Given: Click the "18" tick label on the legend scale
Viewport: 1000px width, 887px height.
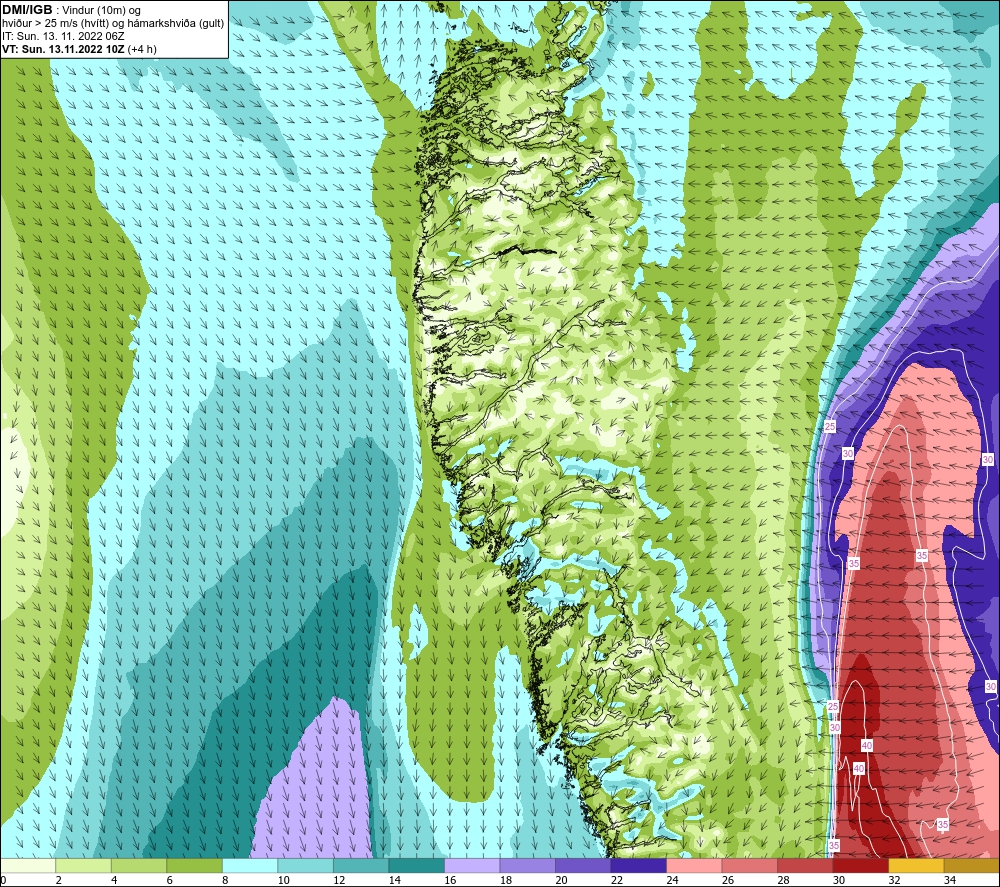Looking at the screenshot, I should [505, 880].
